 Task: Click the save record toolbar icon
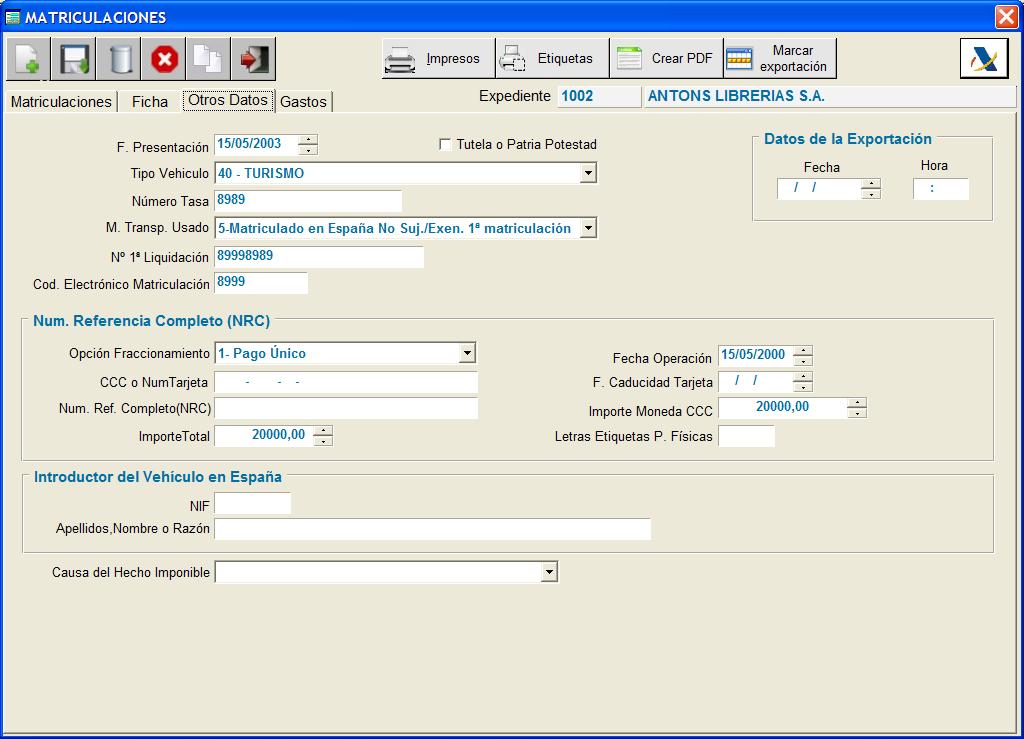73,59
